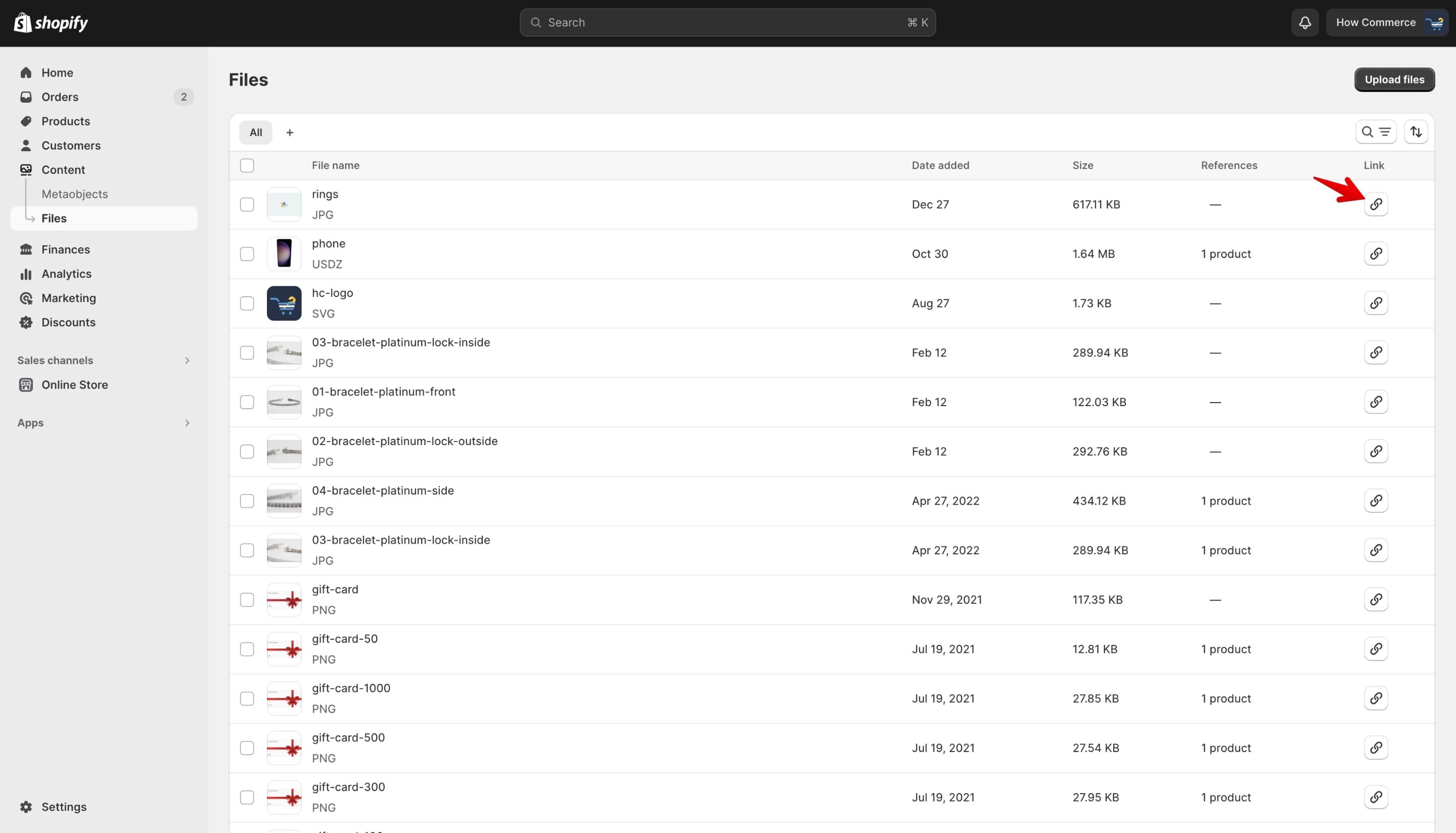
Task: Check the gift-card-50 checkbox
Action: [x=247, y=649]
